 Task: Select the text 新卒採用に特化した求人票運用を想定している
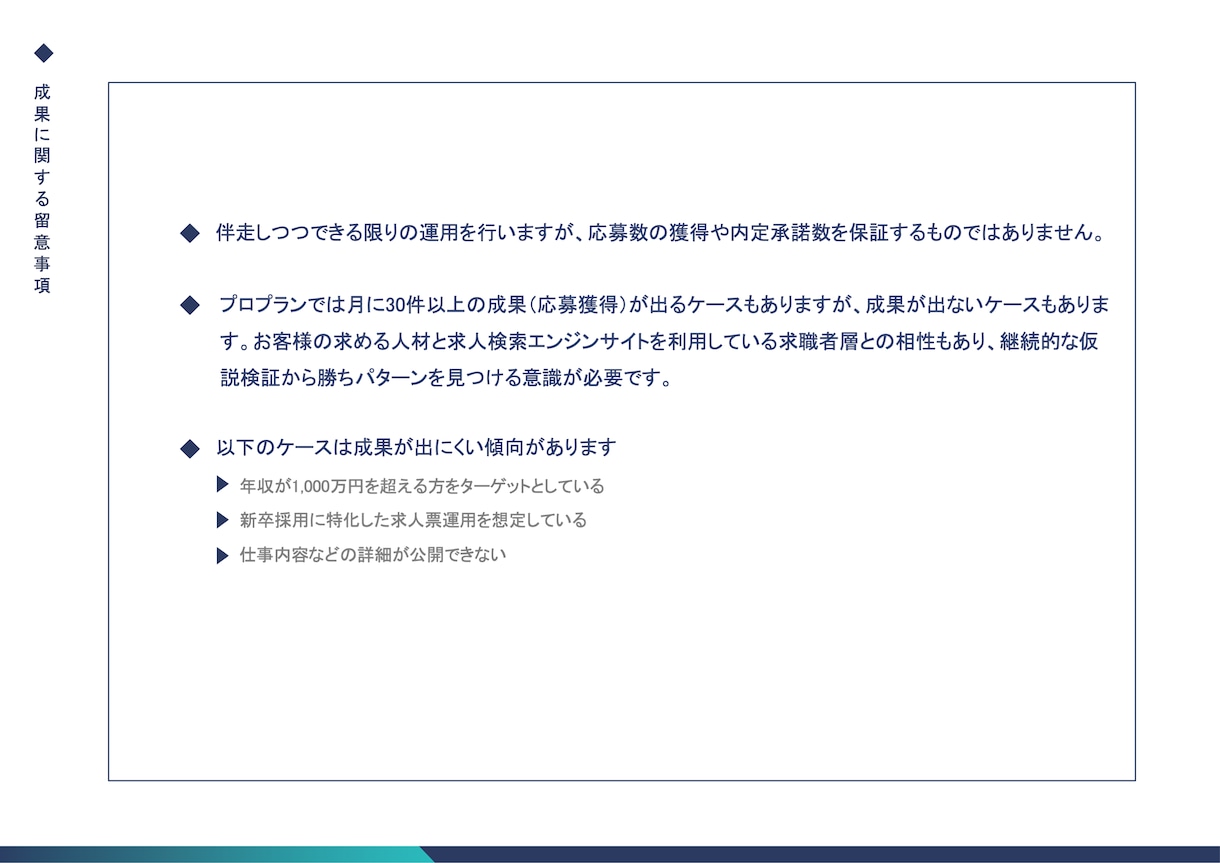coord(413,520)
